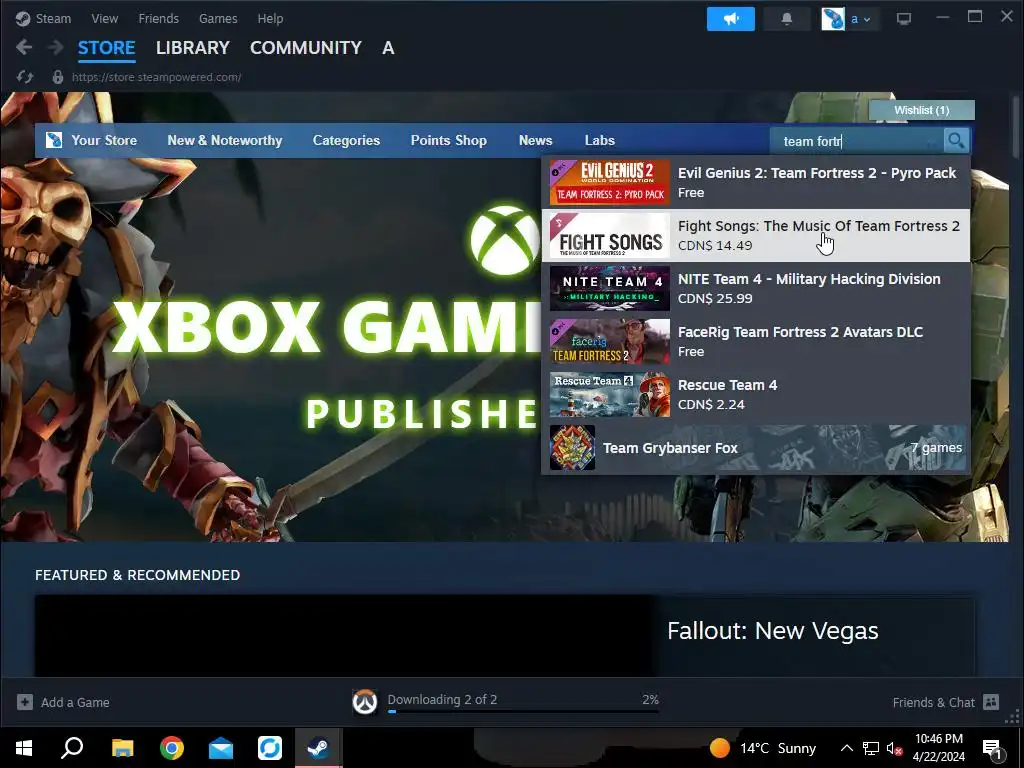
Task: Open Team Grybanser Fox developer result
Action: click(x=756, y=447)
